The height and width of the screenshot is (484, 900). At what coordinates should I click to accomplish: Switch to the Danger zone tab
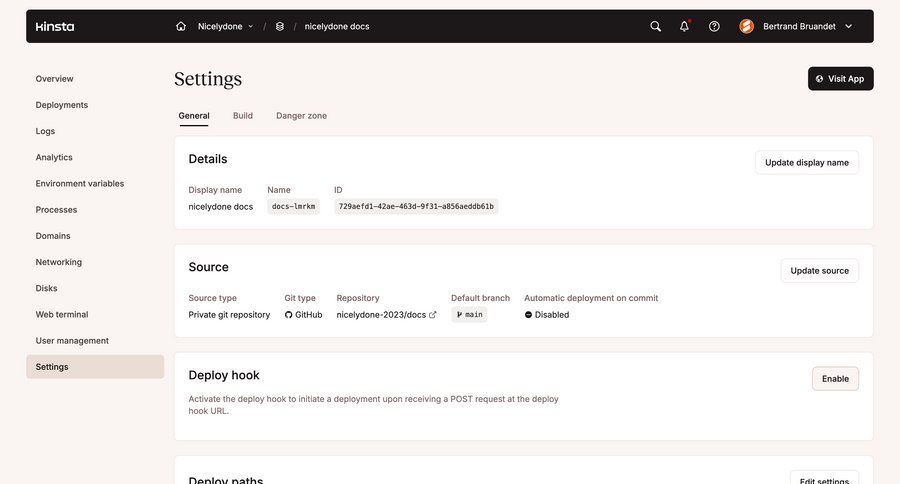[x=301, y=116]
